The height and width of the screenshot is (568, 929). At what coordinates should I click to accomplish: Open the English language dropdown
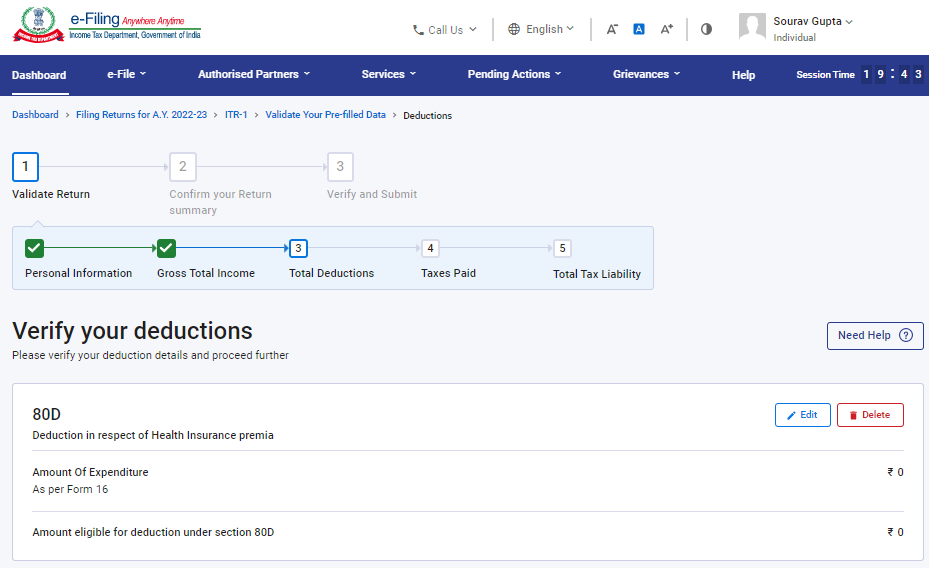541,29
